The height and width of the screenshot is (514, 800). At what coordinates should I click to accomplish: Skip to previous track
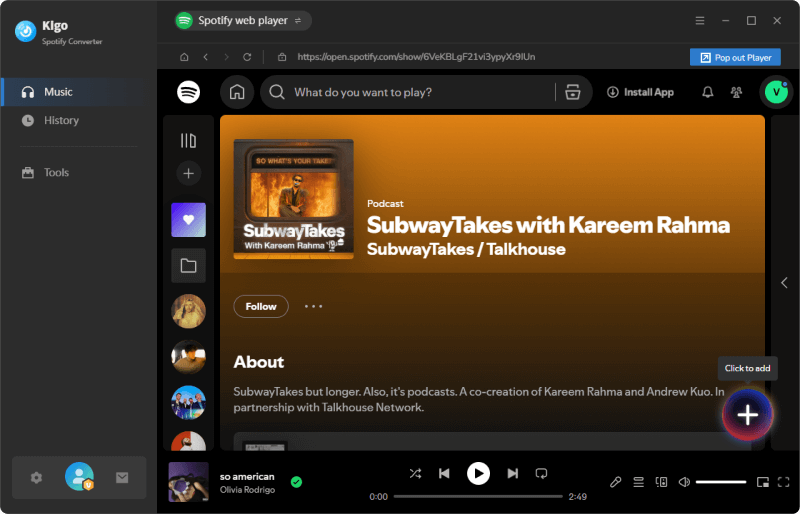point(444,474)
